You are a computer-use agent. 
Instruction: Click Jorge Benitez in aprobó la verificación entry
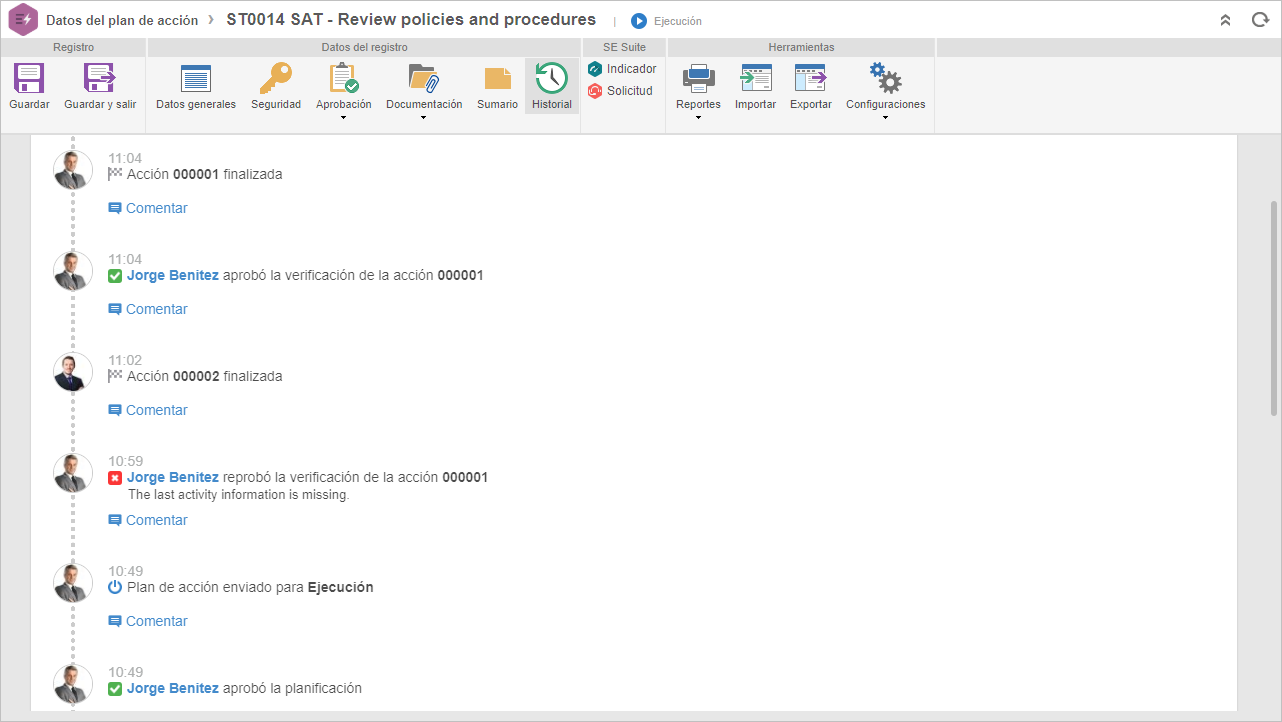pyautogui.click(x=173, y=275)
